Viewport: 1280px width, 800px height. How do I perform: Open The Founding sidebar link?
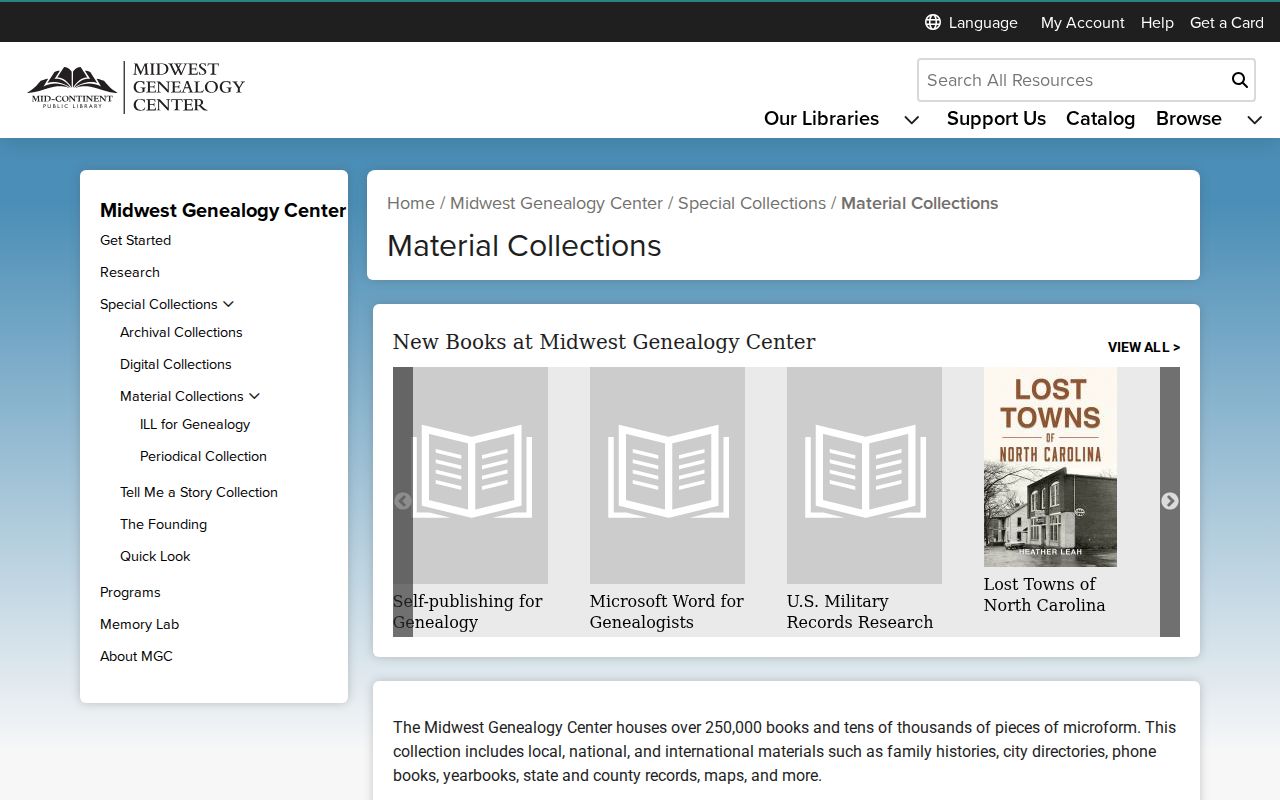(163, 524)
